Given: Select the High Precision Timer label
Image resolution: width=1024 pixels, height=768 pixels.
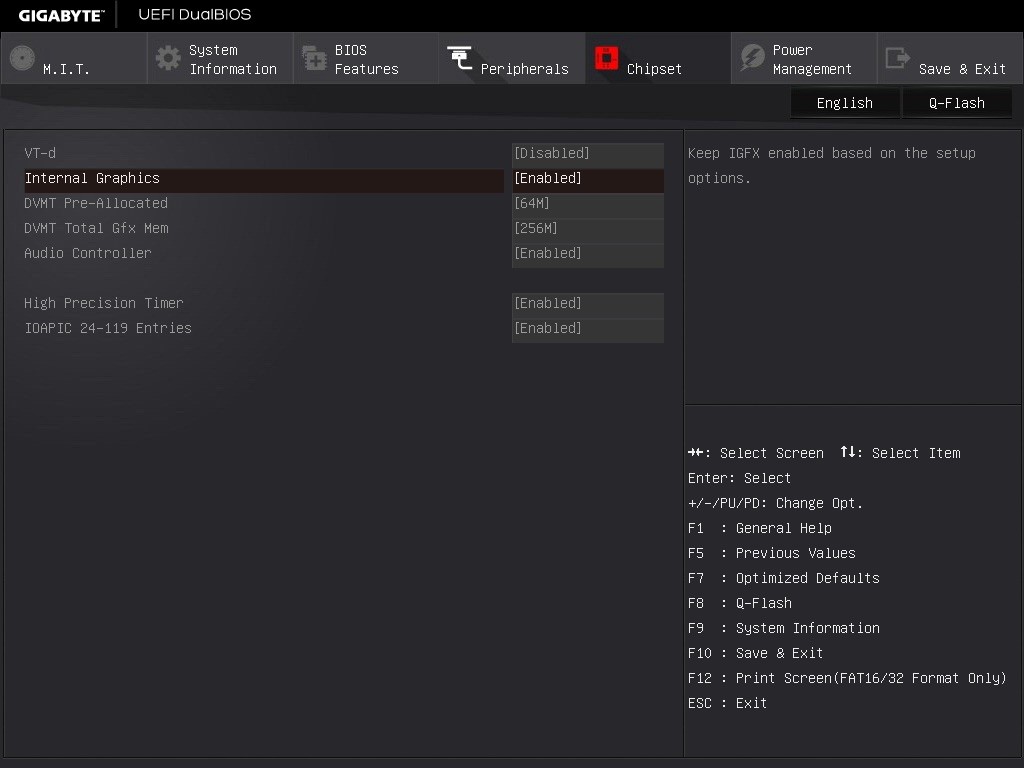Looking at the screenshot, I should click(x=104, y=303).
